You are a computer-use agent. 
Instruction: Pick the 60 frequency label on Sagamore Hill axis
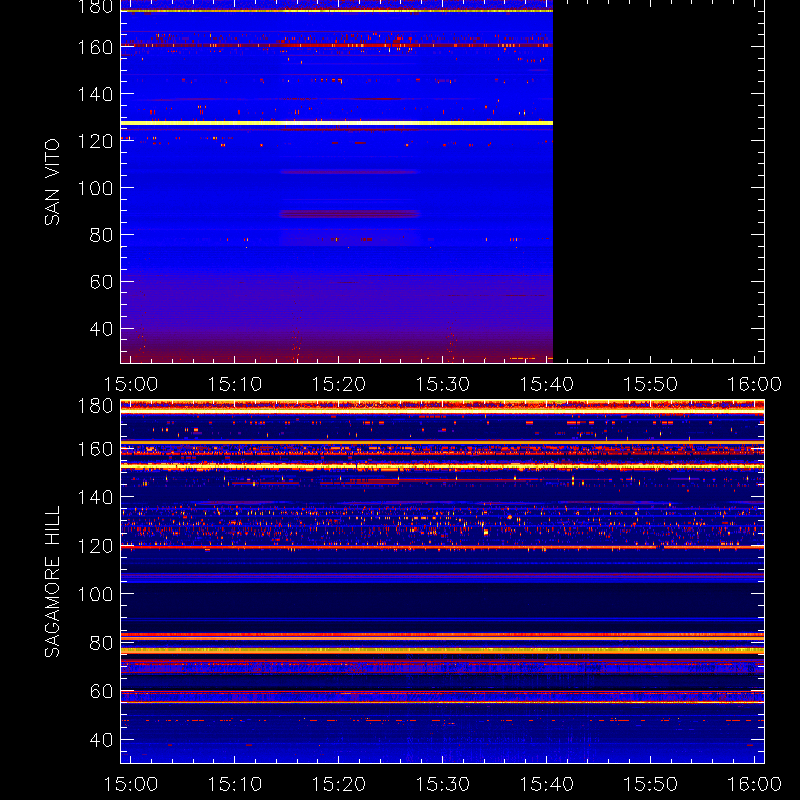[101, 691]
